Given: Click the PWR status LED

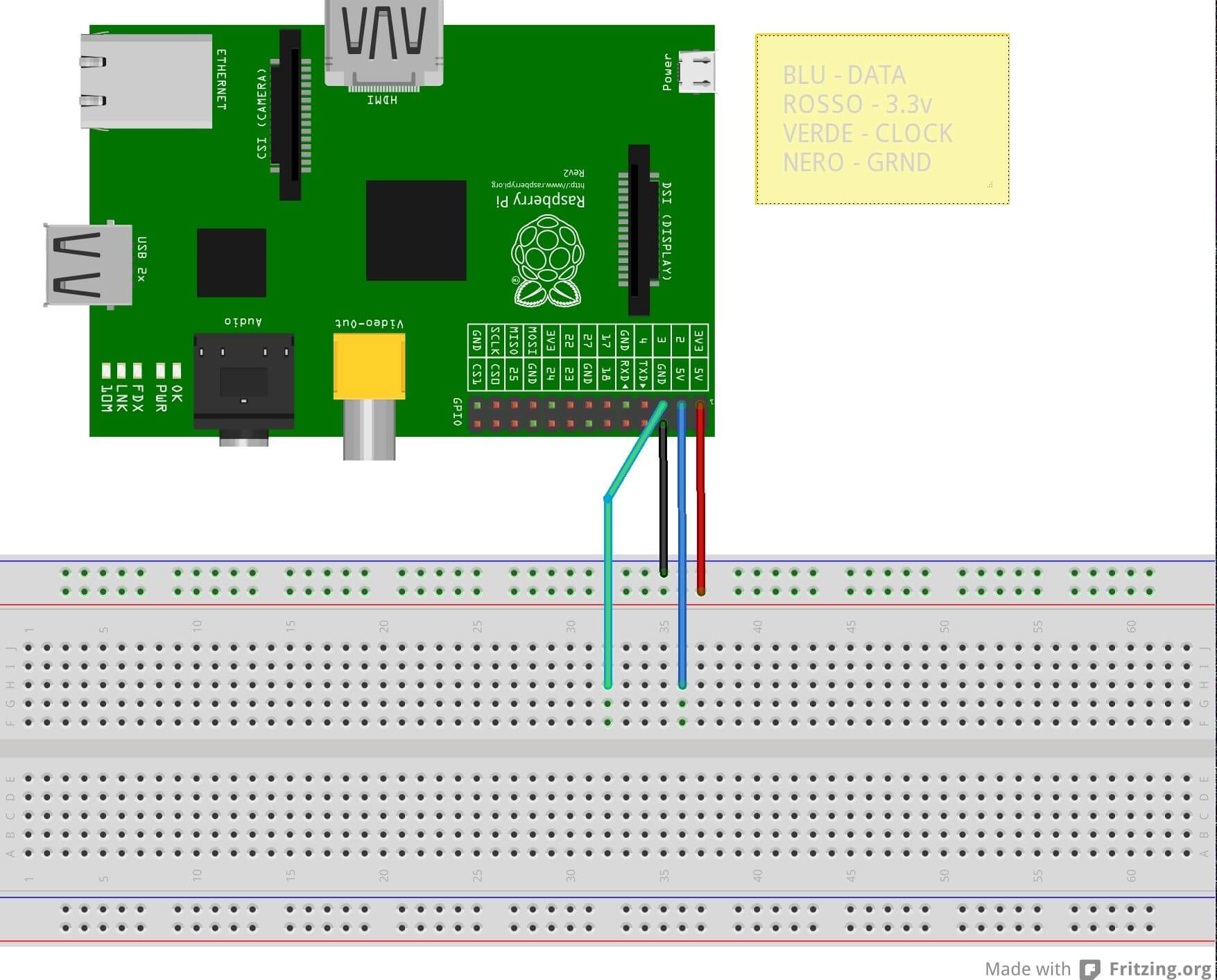Looking at the screenshot, I should coord(160,370).
